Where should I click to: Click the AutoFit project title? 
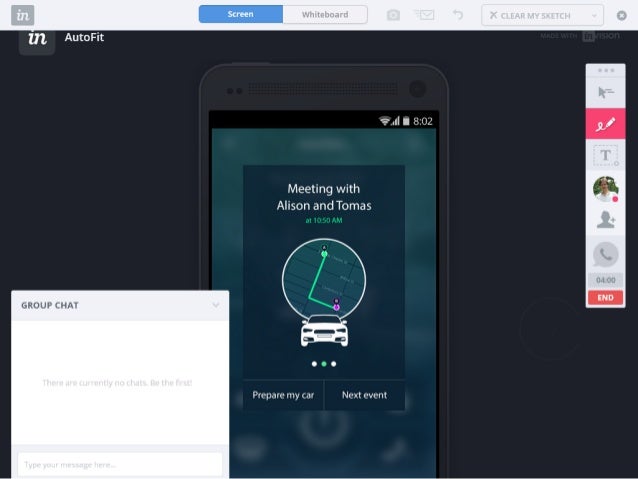click(x=84, y=37)
